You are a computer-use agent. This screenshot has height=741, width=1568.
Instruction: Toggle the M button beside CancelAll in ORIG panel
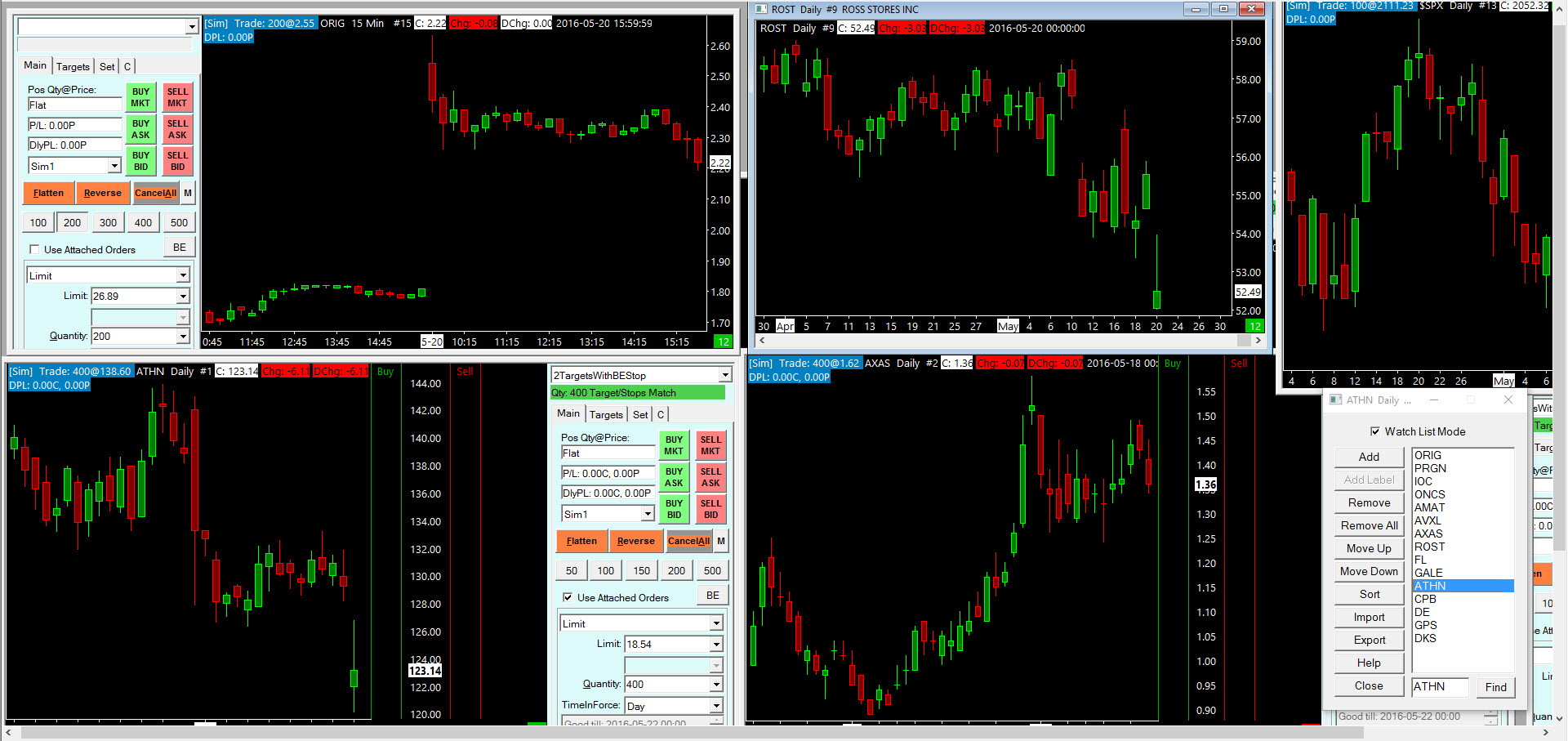188,193
